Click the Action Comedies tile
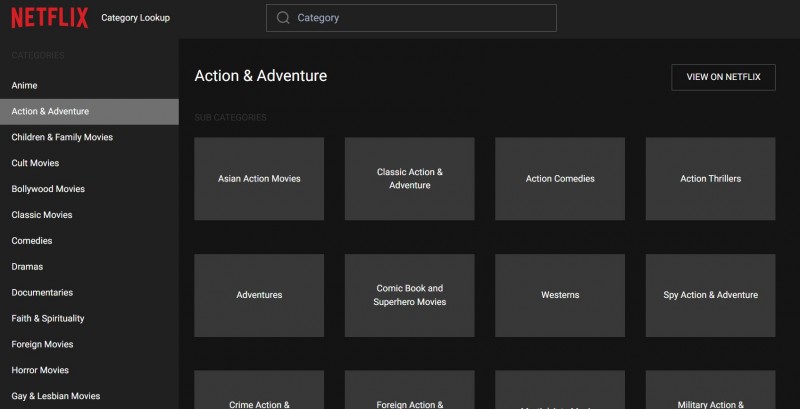 point(560,179)
